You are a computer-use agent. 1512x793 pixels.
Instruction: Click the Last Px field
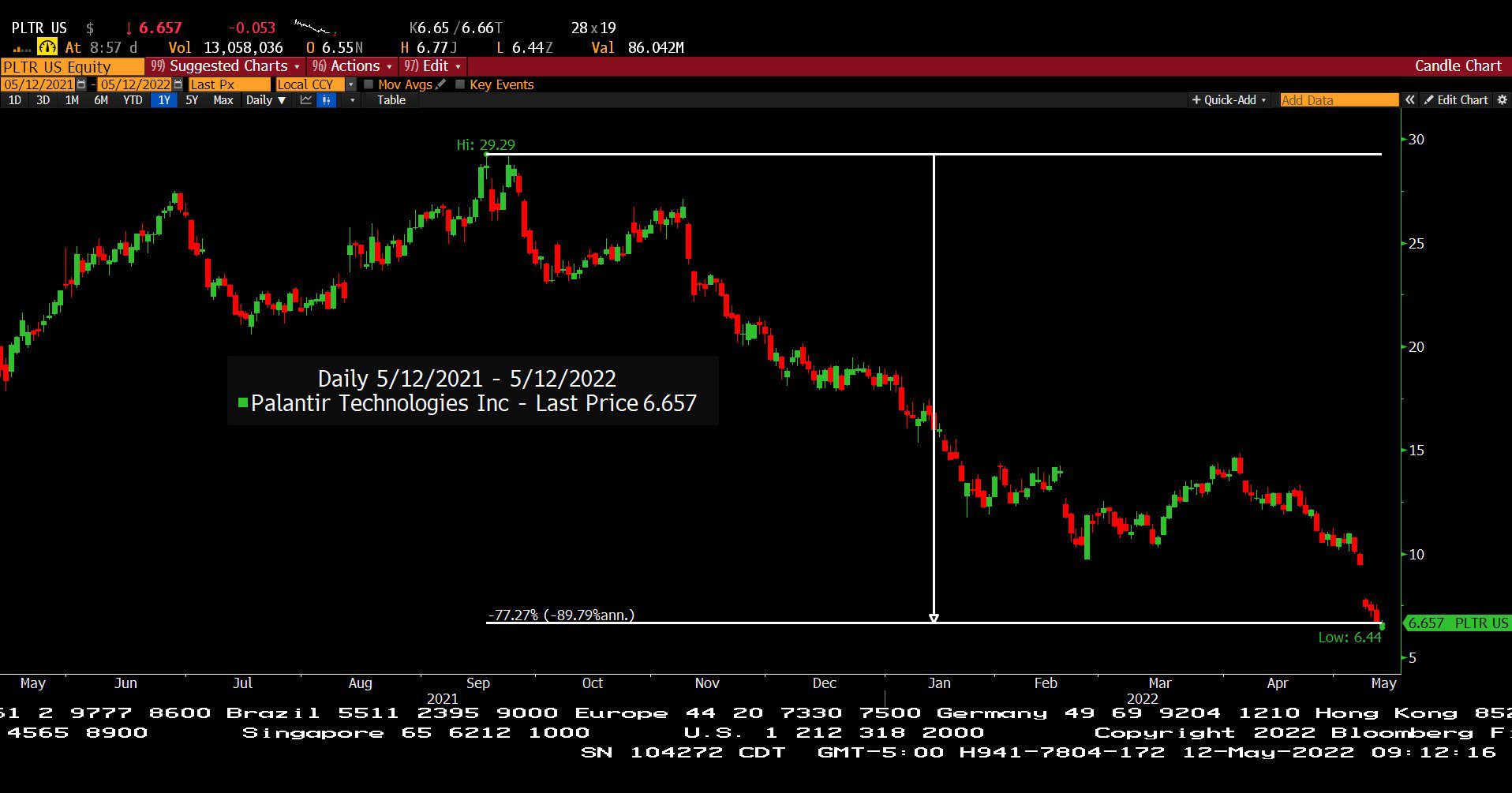tap(229, 84)
